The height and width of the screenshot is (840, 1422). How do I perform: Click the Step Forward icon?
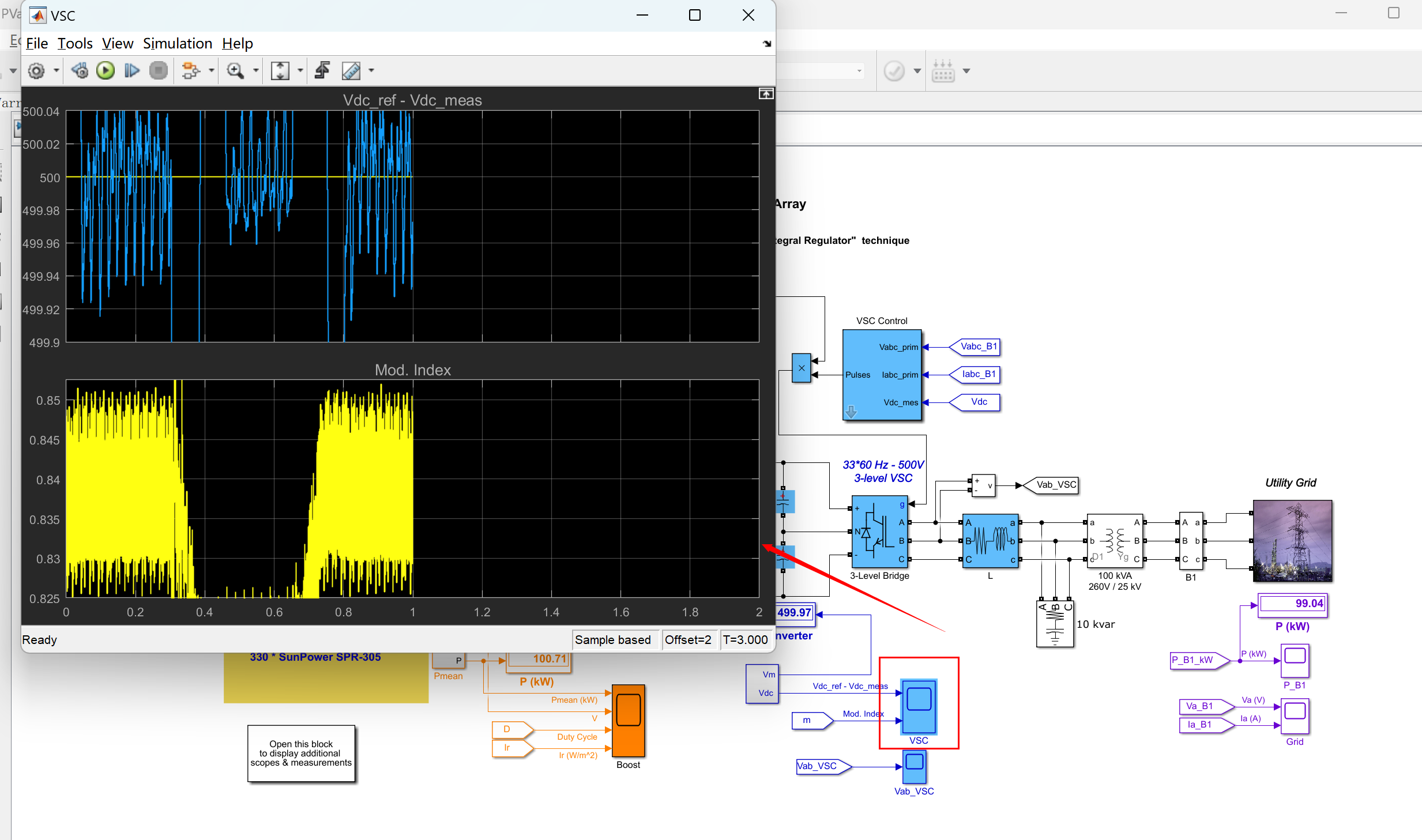pos(132,71)
